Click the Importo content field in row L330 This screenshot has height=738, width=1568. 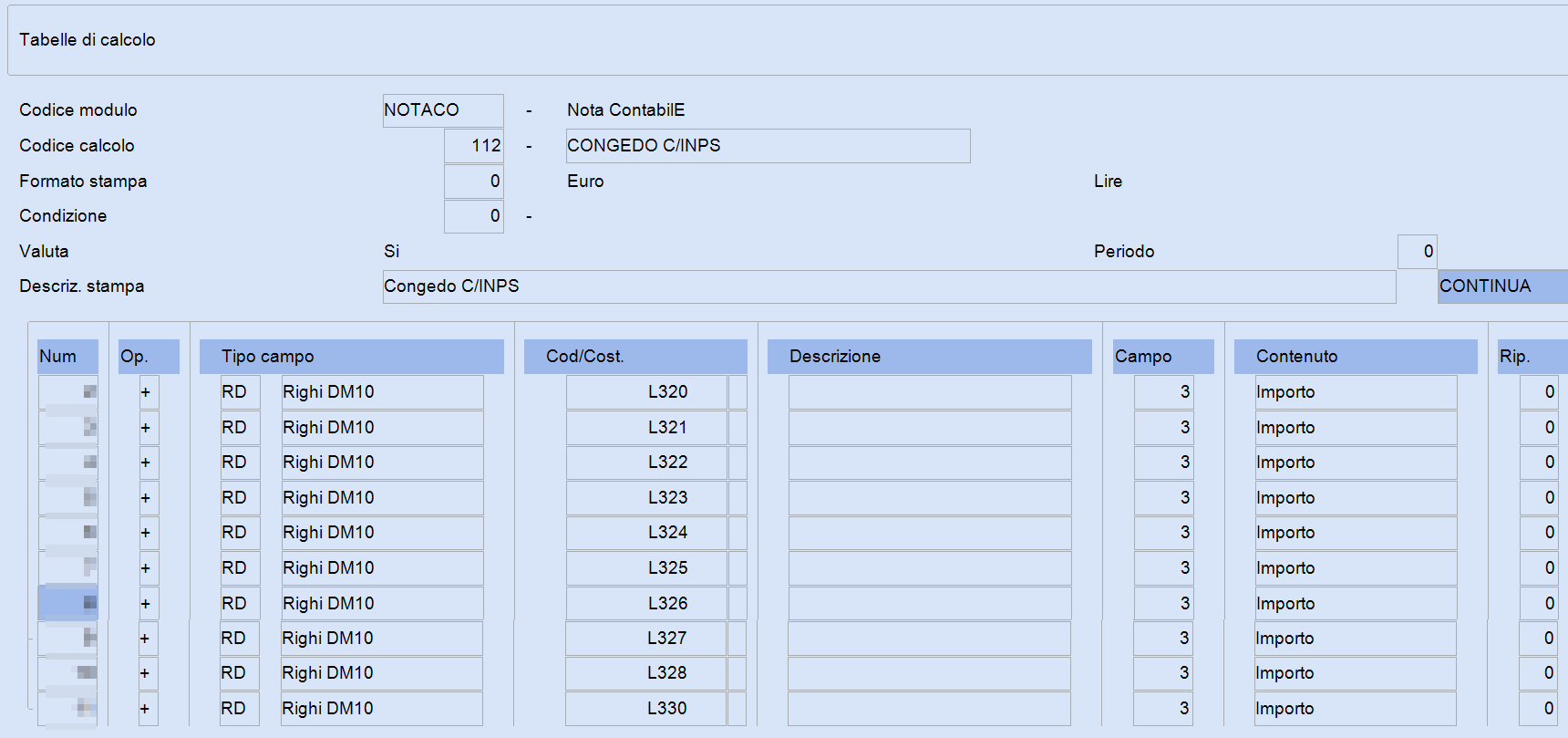(x=1355, y=709)
